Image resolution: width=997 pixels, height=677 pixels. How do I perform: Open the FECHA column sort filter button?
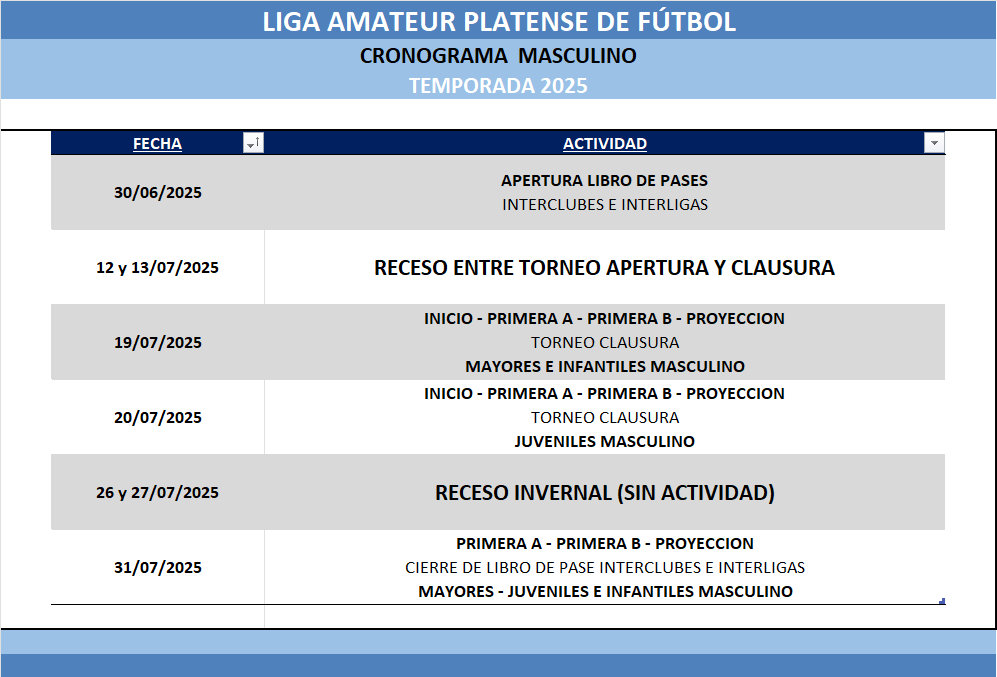[x=253, y=144]
